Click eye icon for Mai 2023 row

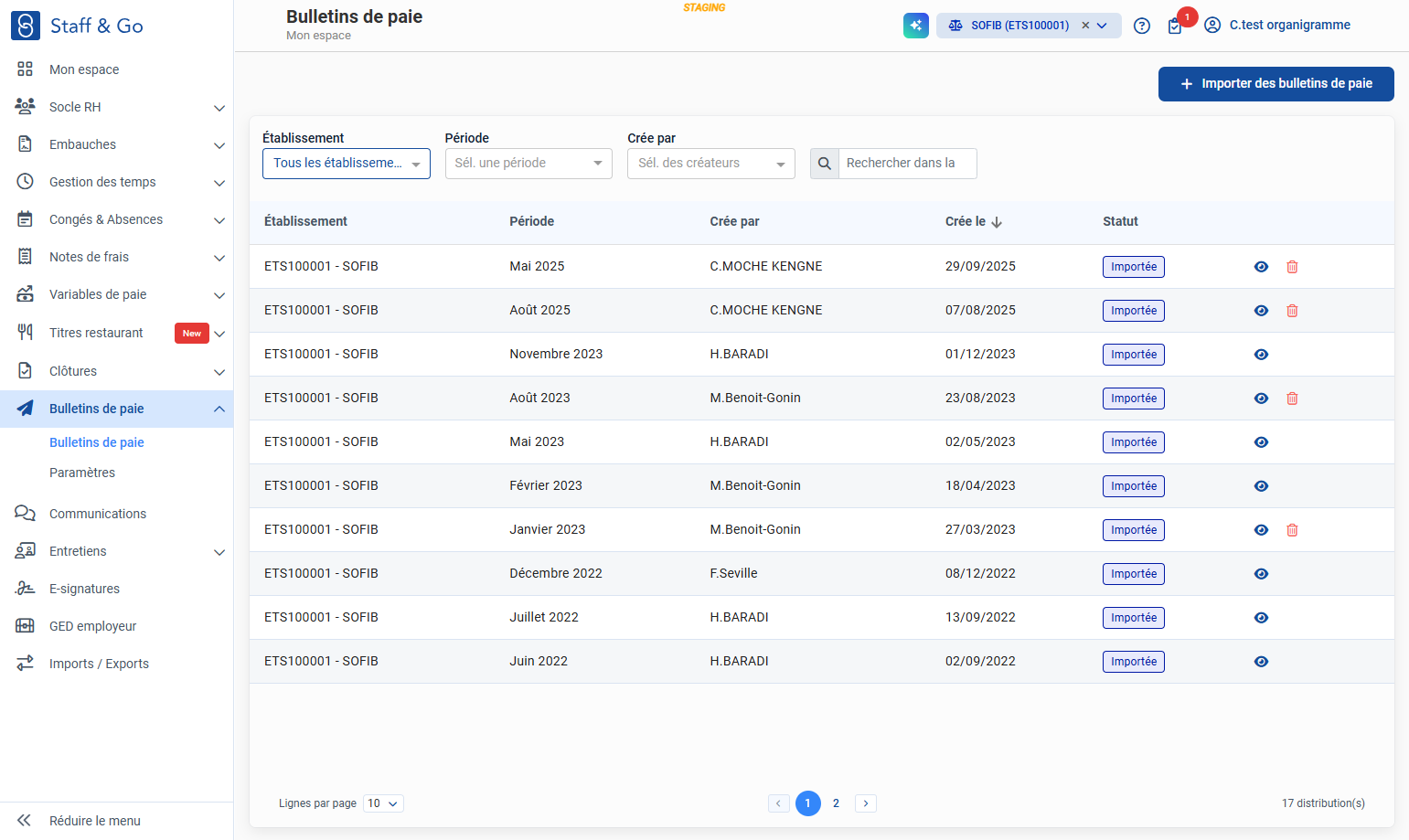tap(1261, 442)
